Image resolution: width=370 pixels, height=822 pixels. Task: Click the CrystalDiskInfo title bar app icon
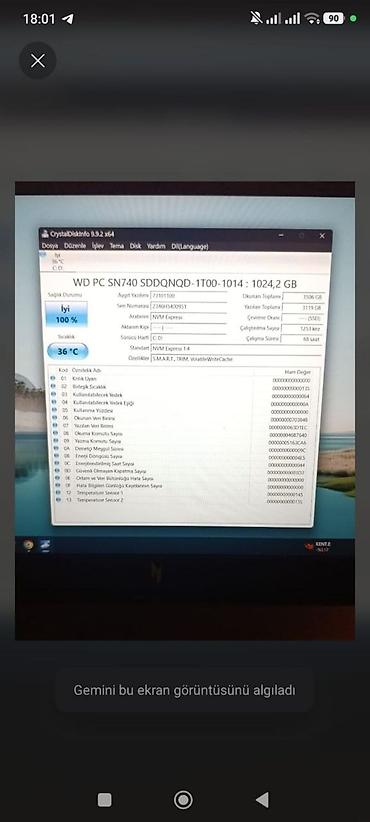click(x=46, y=234)
